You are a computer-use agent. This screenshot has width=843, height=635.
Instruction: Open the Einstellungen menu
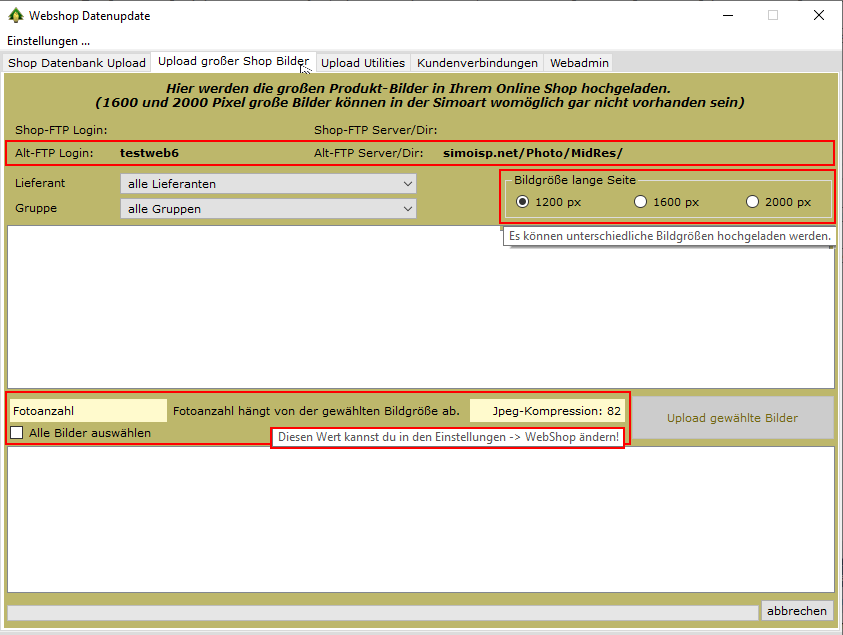coord(48,41)
